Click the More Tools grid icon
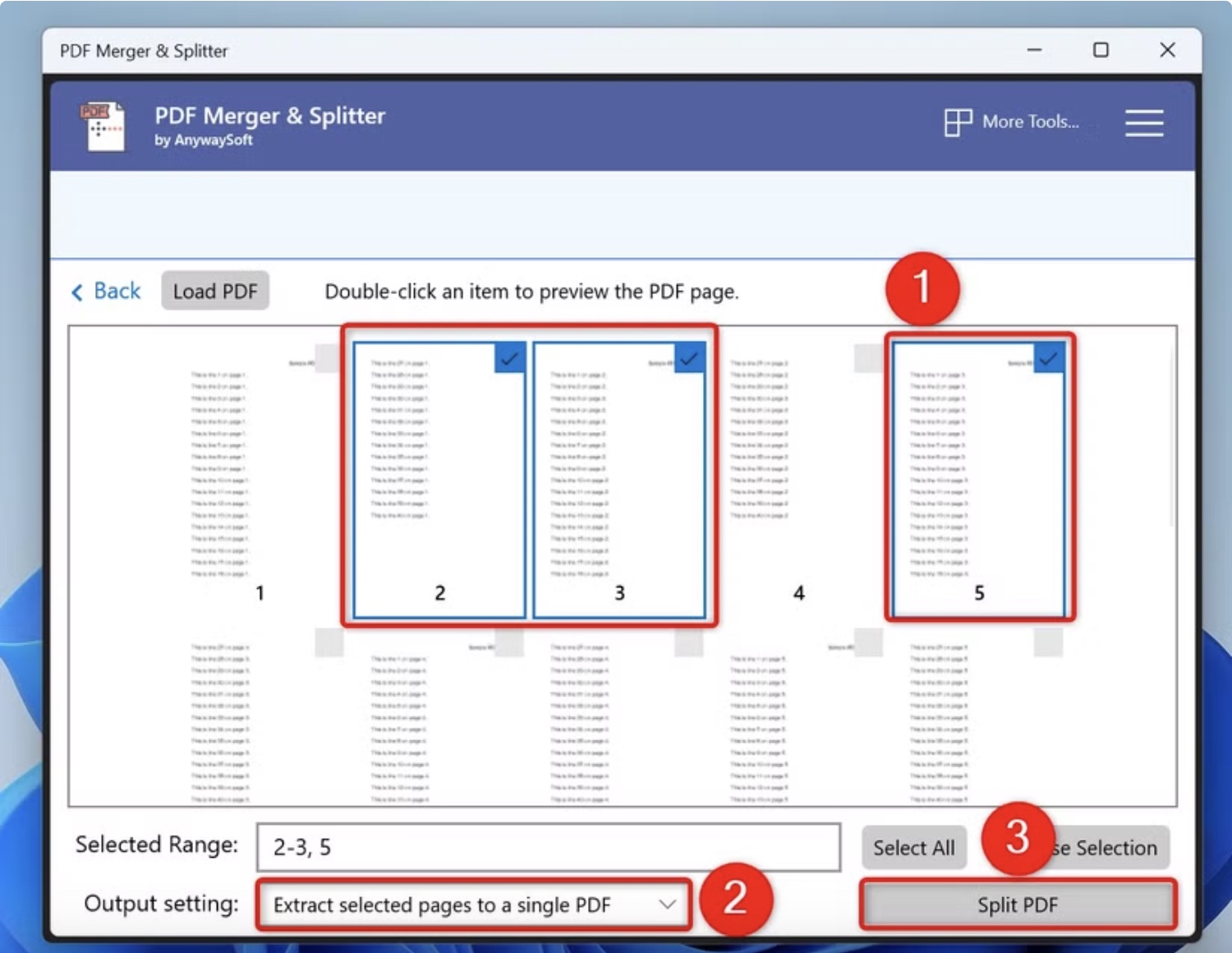This screenshot has height=953, width=1232. pos(958,122)
